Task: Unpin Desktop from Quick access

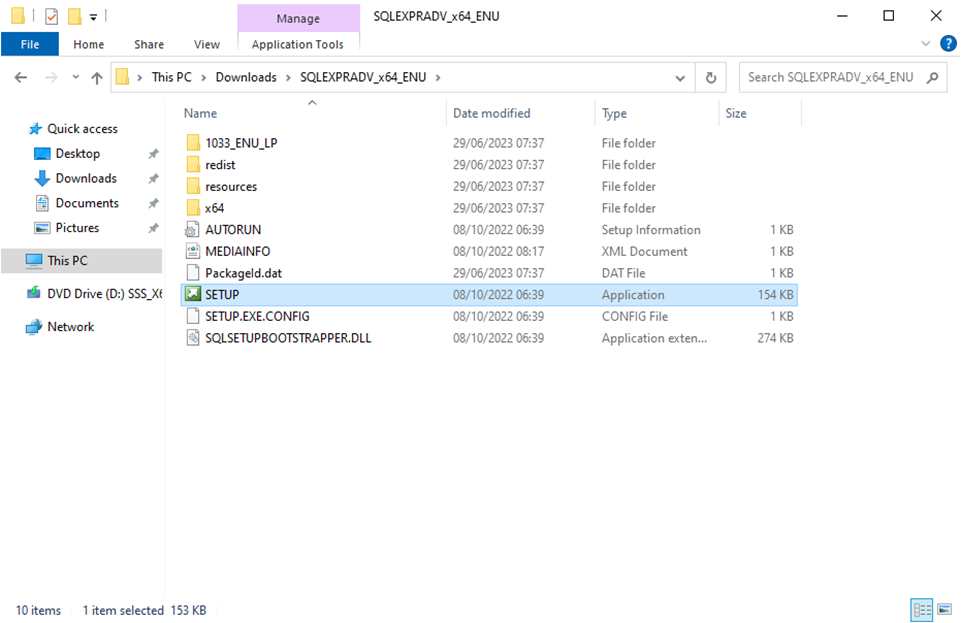Action: point(153,154)
